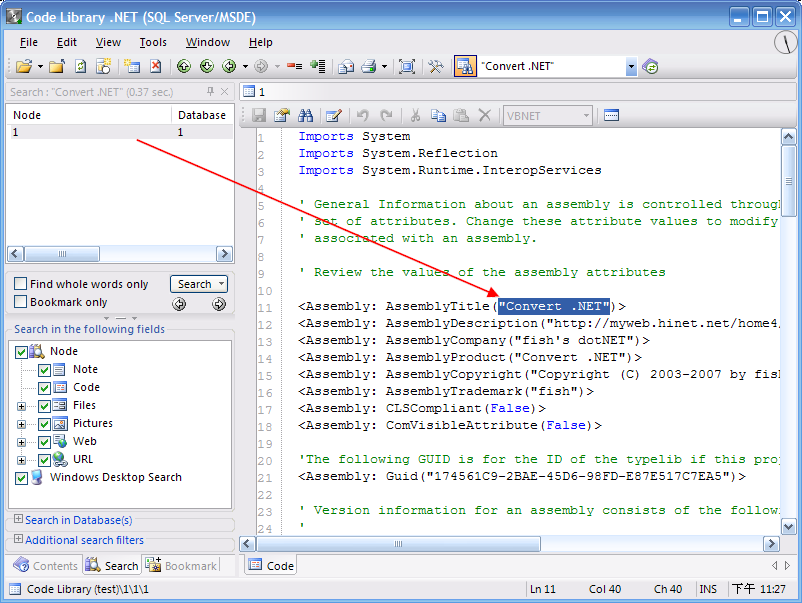Click the previous result arrow under Search
Screen dimensions: 802x603
[179, 304]
